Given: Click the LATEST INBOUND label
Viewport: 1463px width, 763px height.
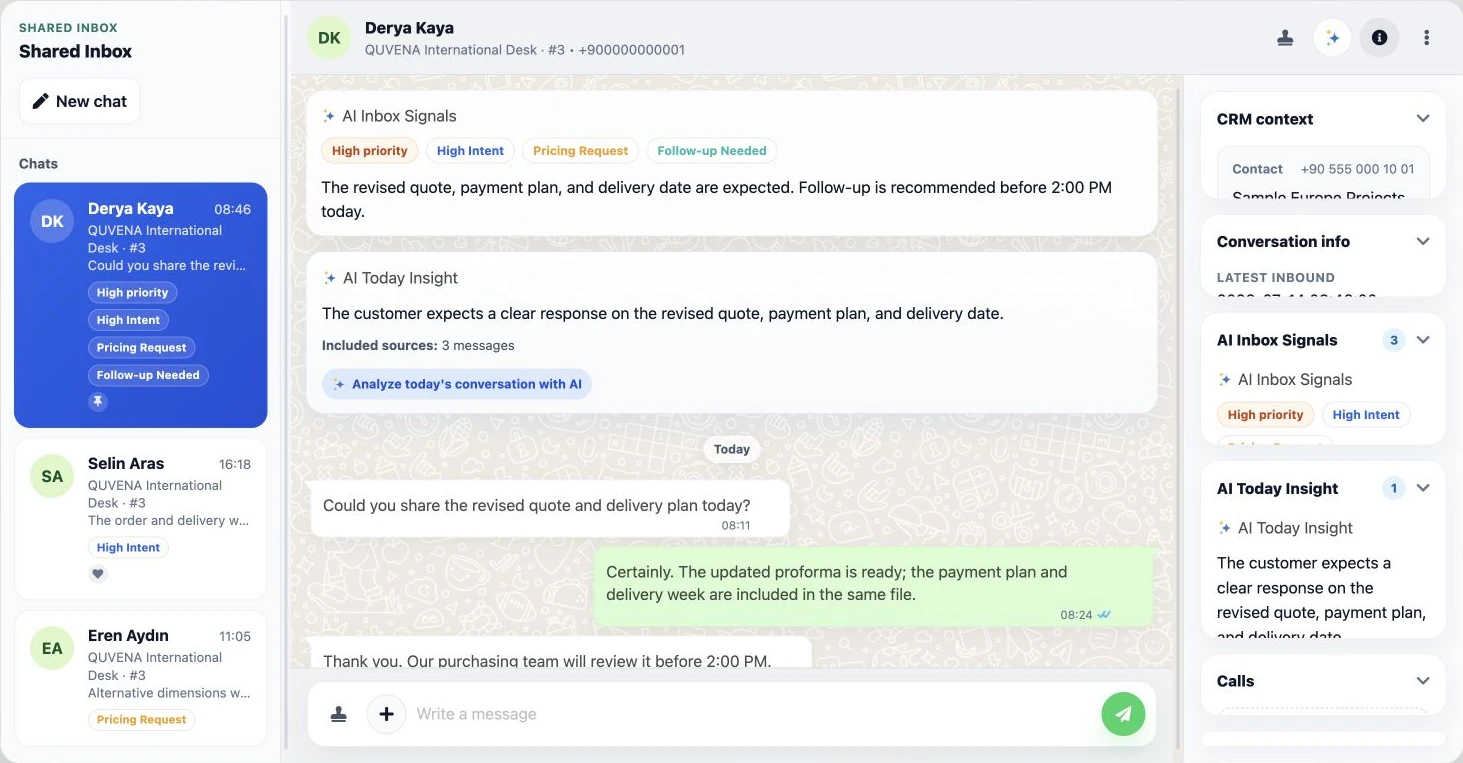Looking at the screenshot, I should coord(1275,278).
